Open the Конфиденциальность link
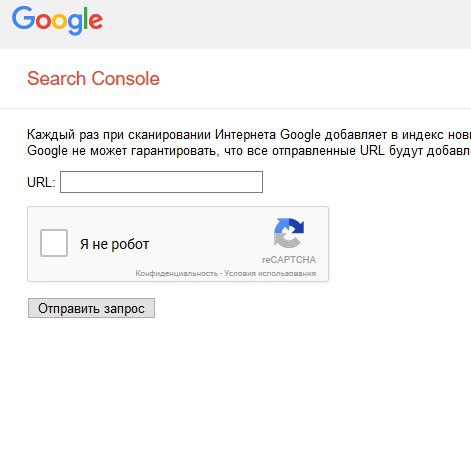The image size is (471, 465). pos(176,273)
